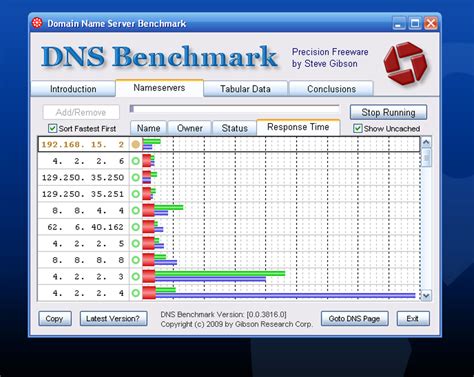This screenshot has width=474, height=377.
Task: Toggle the Sort Fastest First checkbox
Action: (x=52, y=128)
